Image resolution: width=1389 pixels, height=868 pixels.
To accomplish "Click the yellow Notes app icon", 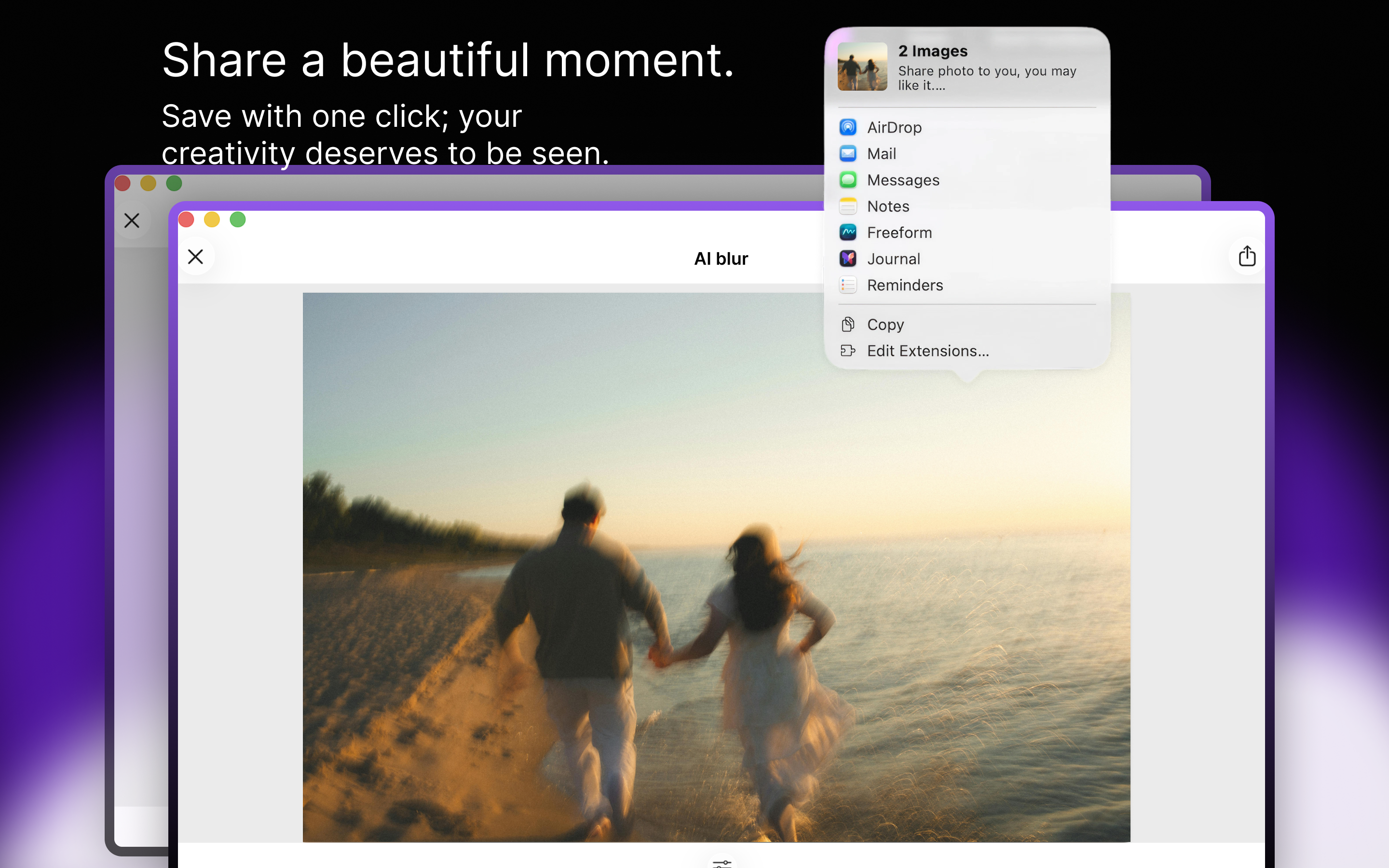I will 848,206.
